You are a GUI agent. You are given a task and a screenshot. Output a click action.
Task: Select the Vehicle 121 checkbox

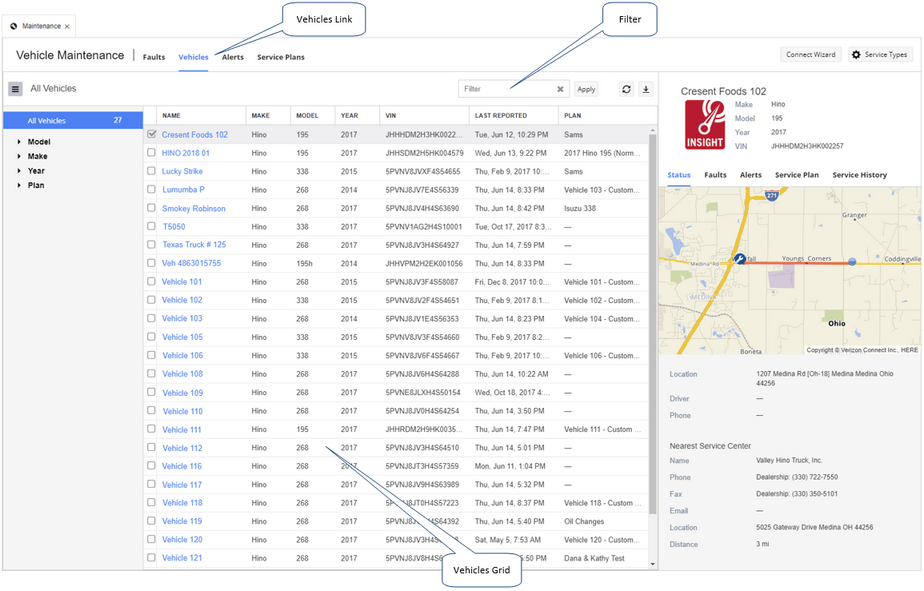click(x=151, y=557)
